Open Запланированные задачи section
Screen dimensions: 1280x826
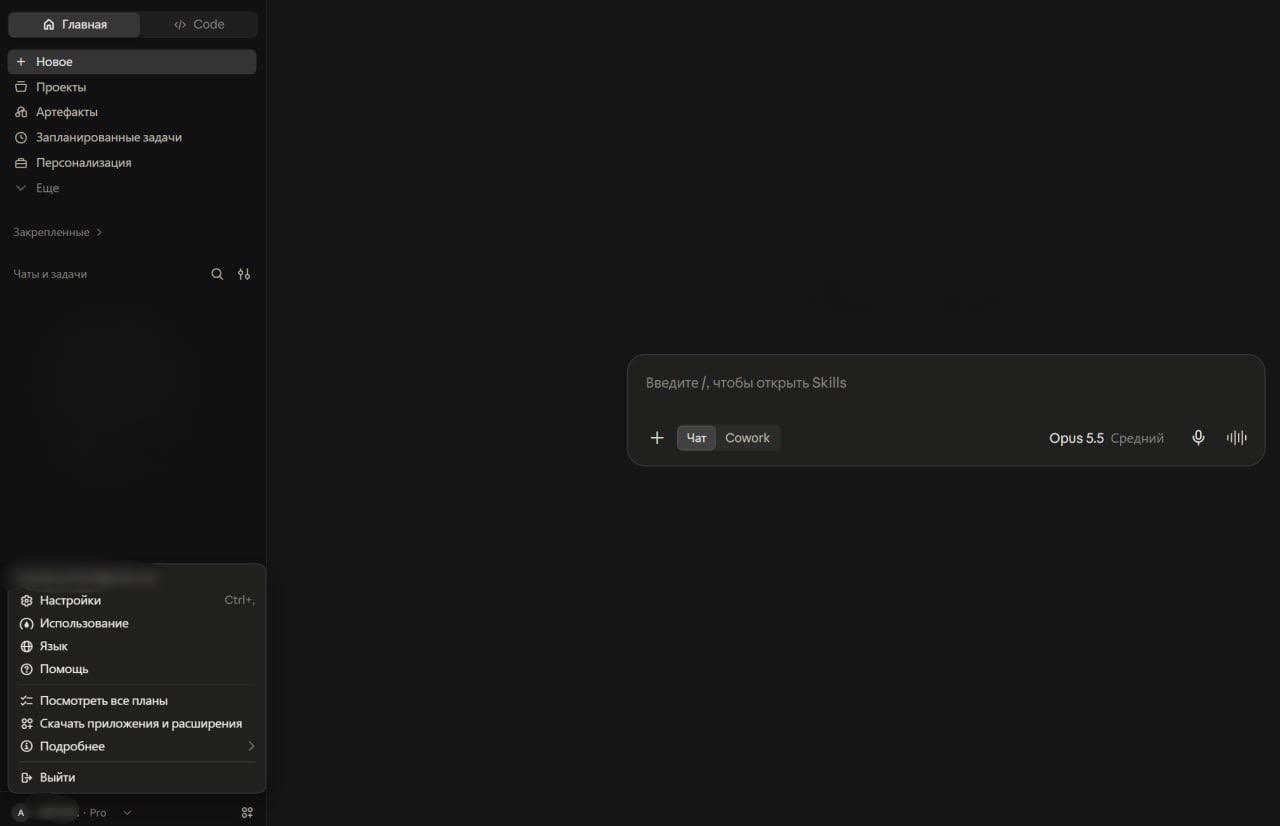coord(132,137)
